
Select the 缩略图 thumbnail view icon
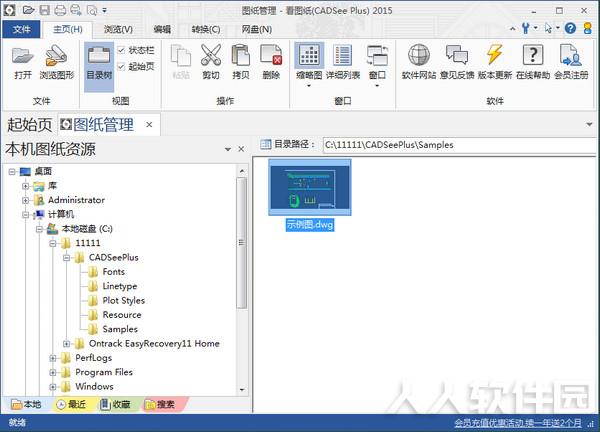click(309, 57)
